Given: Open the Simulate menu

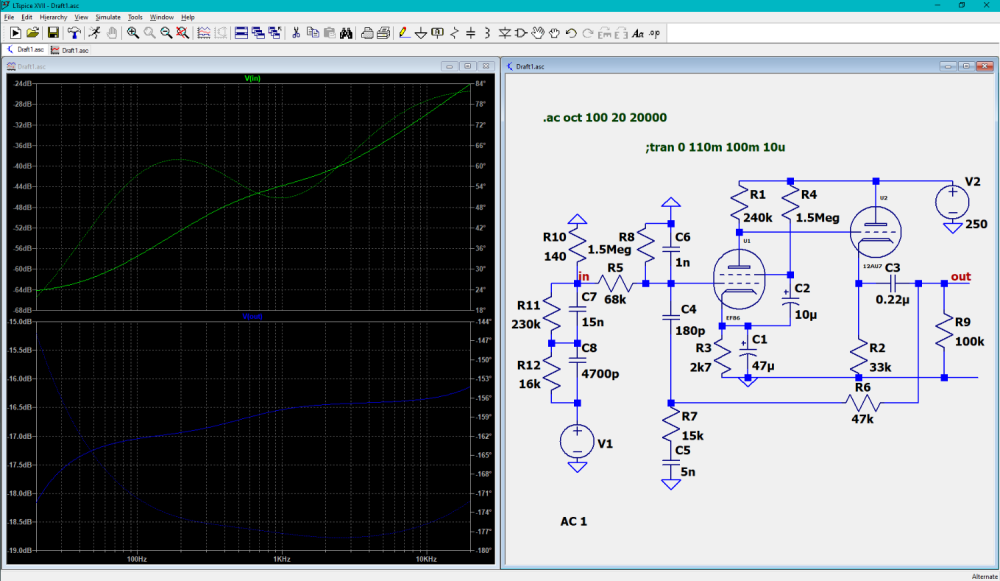Looking at the screenshot, I should click(108, 17).
